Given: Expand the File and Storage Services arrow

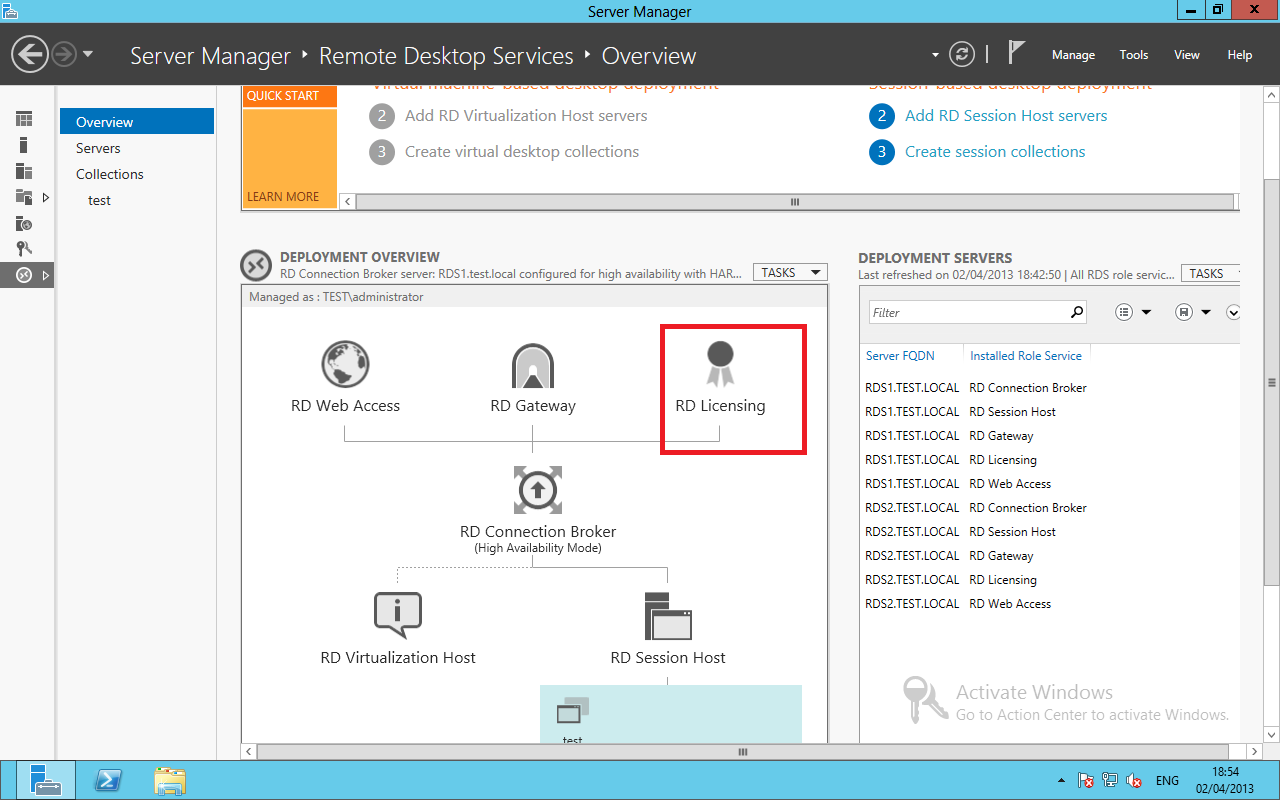Looking at the screenshot, I should click(x=46, y=197).
